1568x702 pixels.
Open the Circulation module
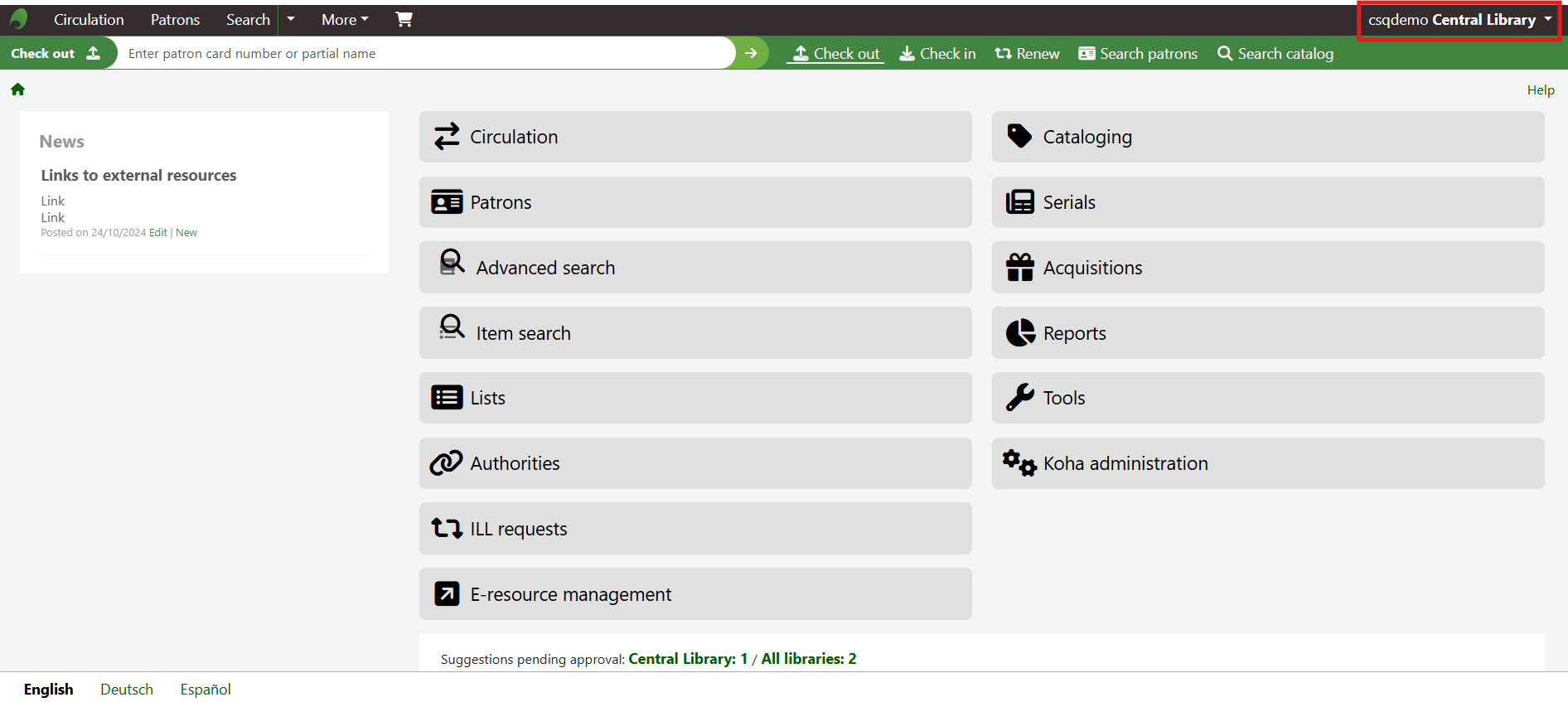[695, 137]
